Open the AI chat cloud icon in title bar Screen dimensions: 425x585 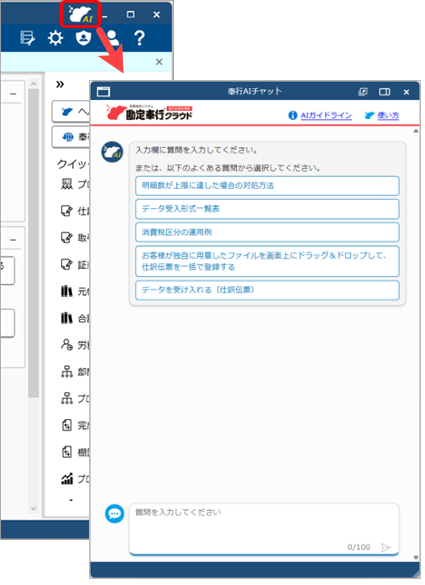(x=80, y=14)
